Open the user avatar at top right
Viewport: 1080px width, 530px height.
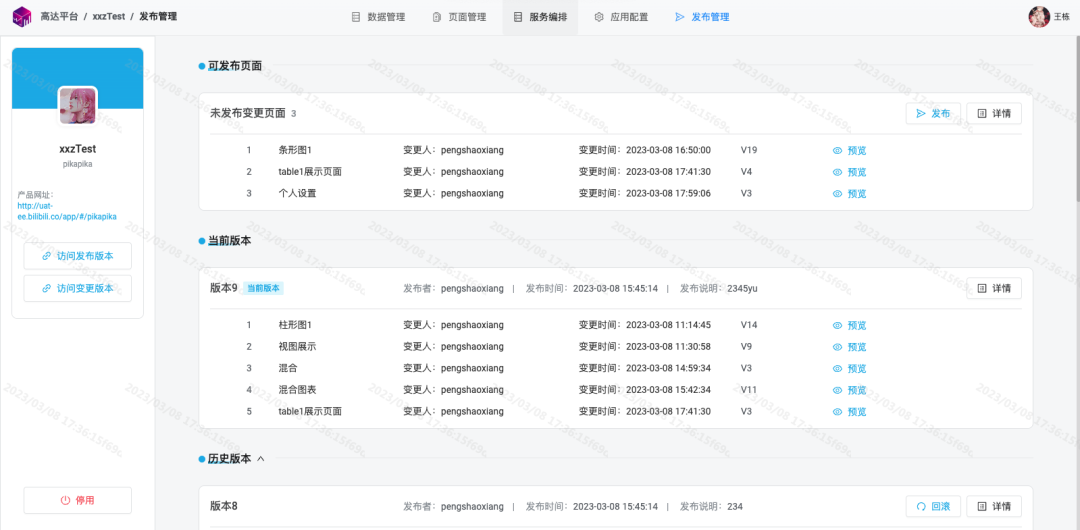coord(1039,17)
